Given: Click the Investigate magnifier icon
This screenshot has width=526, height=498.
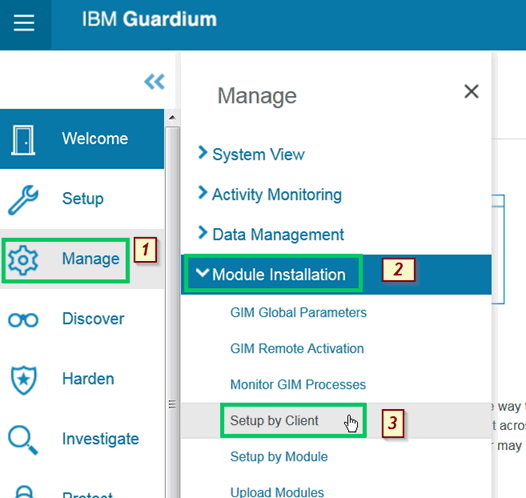Looking at the screenshot, I should click(x=23, y=440).
